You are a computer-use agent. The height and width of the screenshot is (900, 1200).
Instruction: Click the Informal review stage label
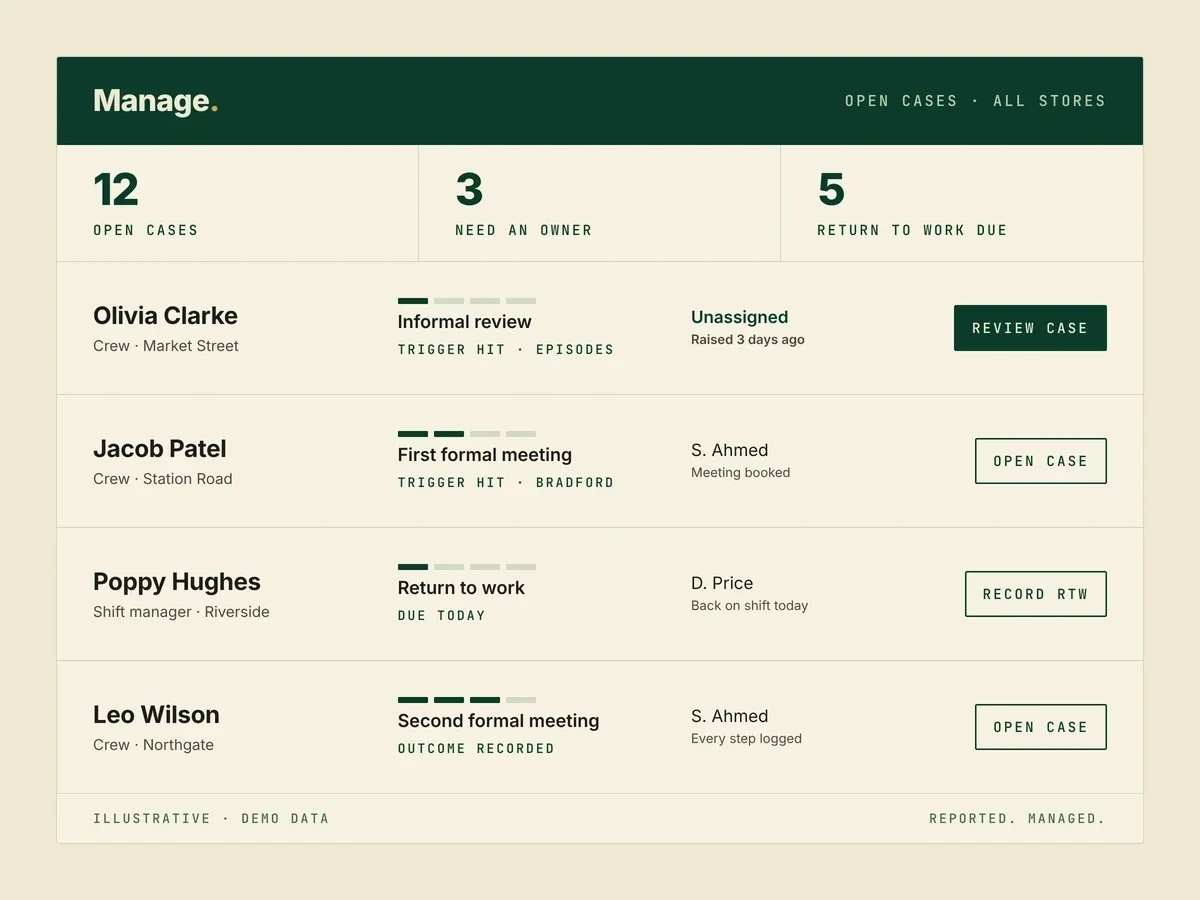[465, 322]
